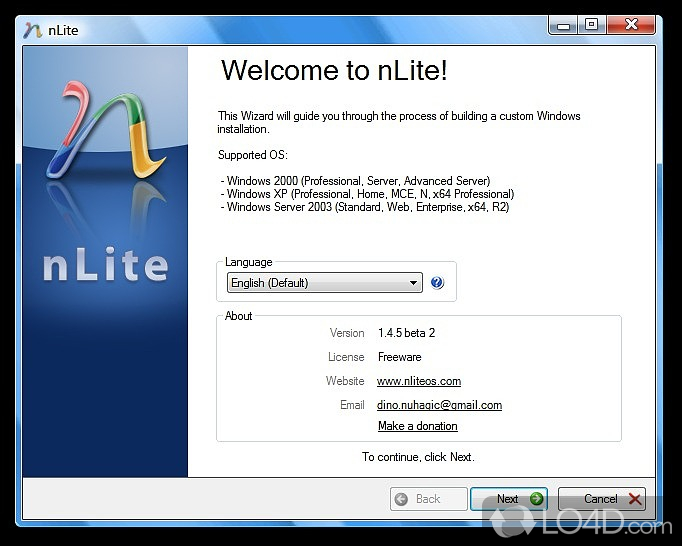Viewport: 682px width, 546px height.
Task: Click the Make a donation link
Action: click(x=418, y=426)
